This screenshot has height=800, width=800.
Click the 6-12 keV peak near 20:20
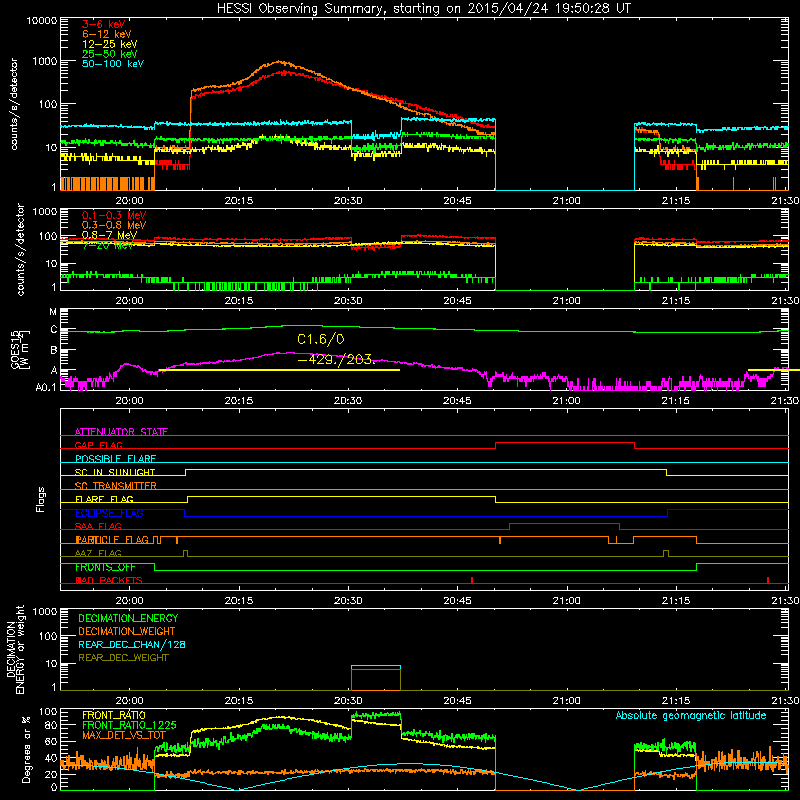(x=279, y=62)
